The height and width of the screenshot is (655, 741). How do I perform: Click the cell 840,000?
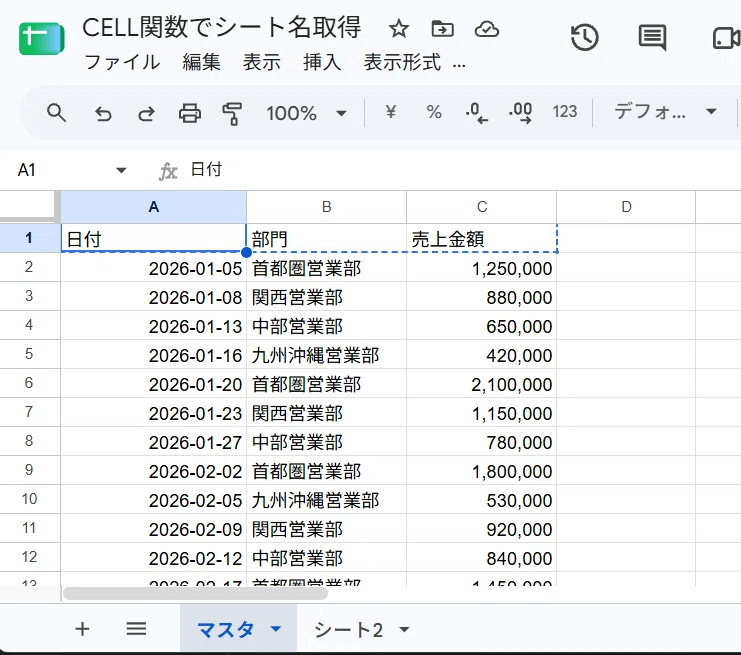coord(482,558)
